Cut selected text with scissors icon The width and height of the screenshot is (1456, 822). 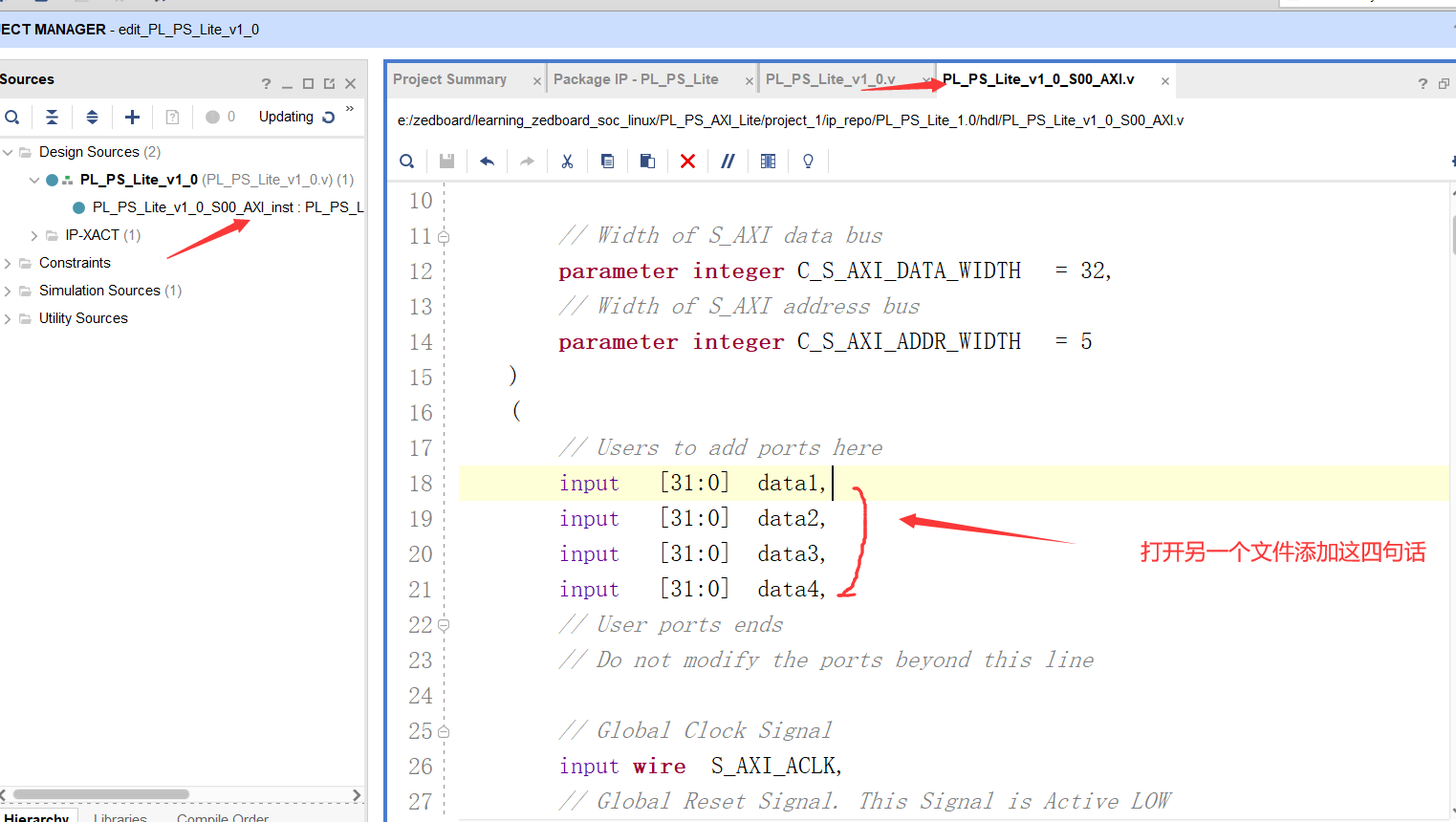[x=567, y=161]
